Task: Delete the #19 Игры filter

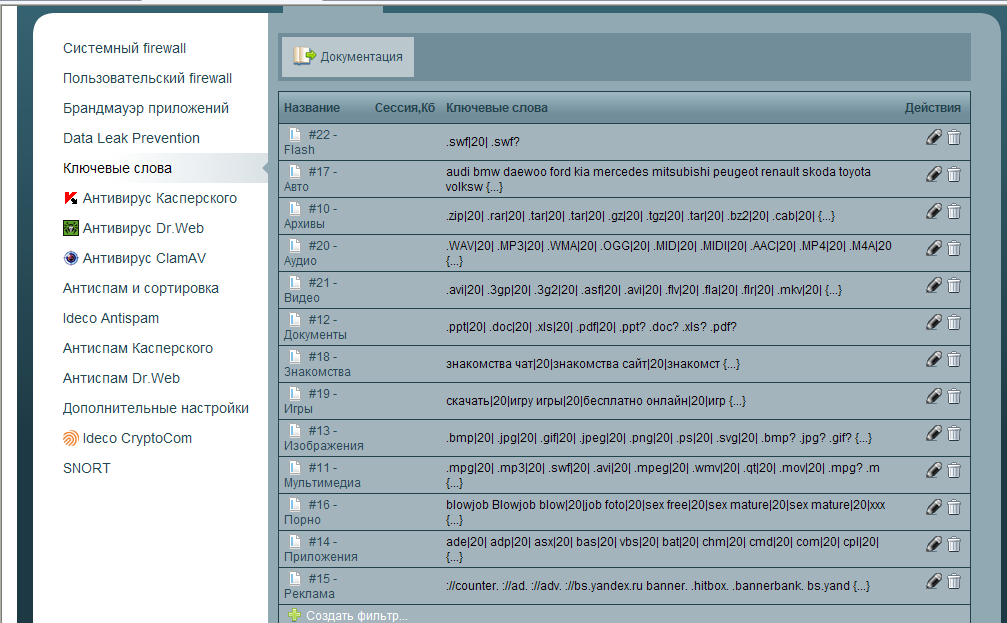Action: (954, 396)
